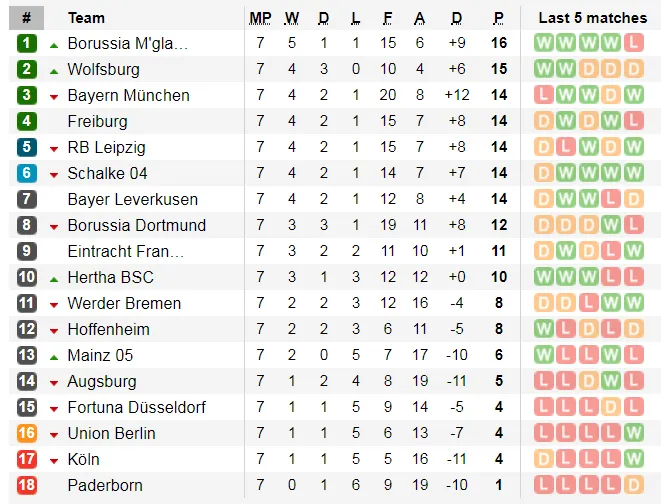The width and height of the screenshot is (661, 504).
Task: Click Bayern München's first last-match loss icon
Action: tap(544, 95)
